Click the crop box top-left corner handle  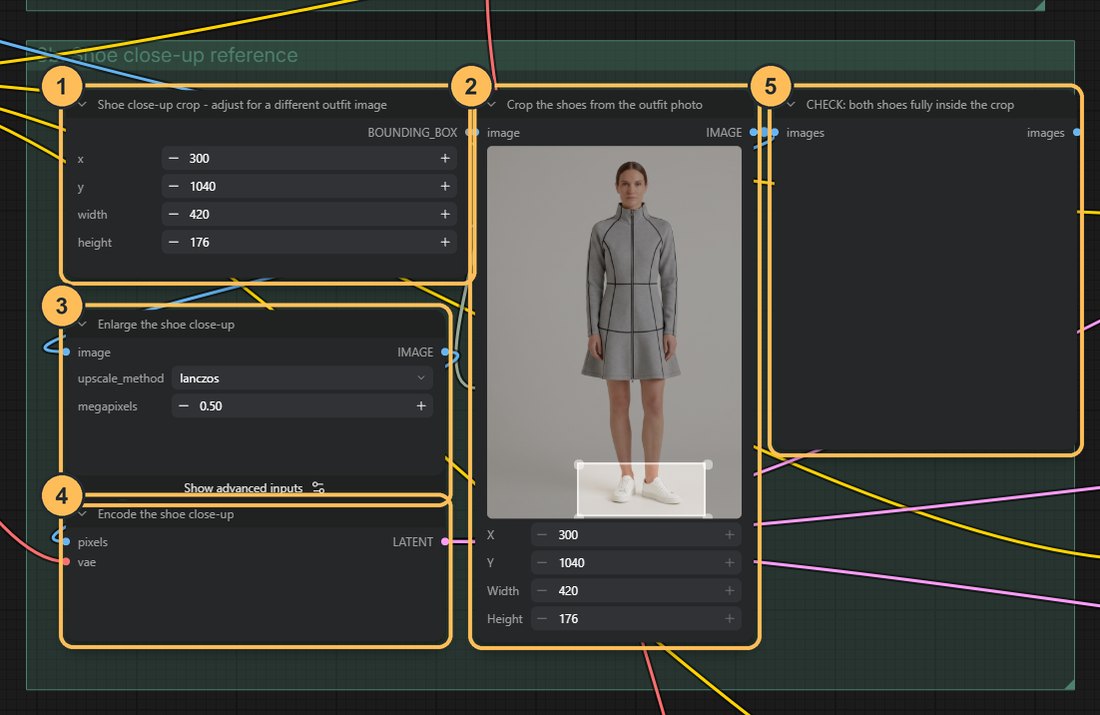click(x=579, y=465)
